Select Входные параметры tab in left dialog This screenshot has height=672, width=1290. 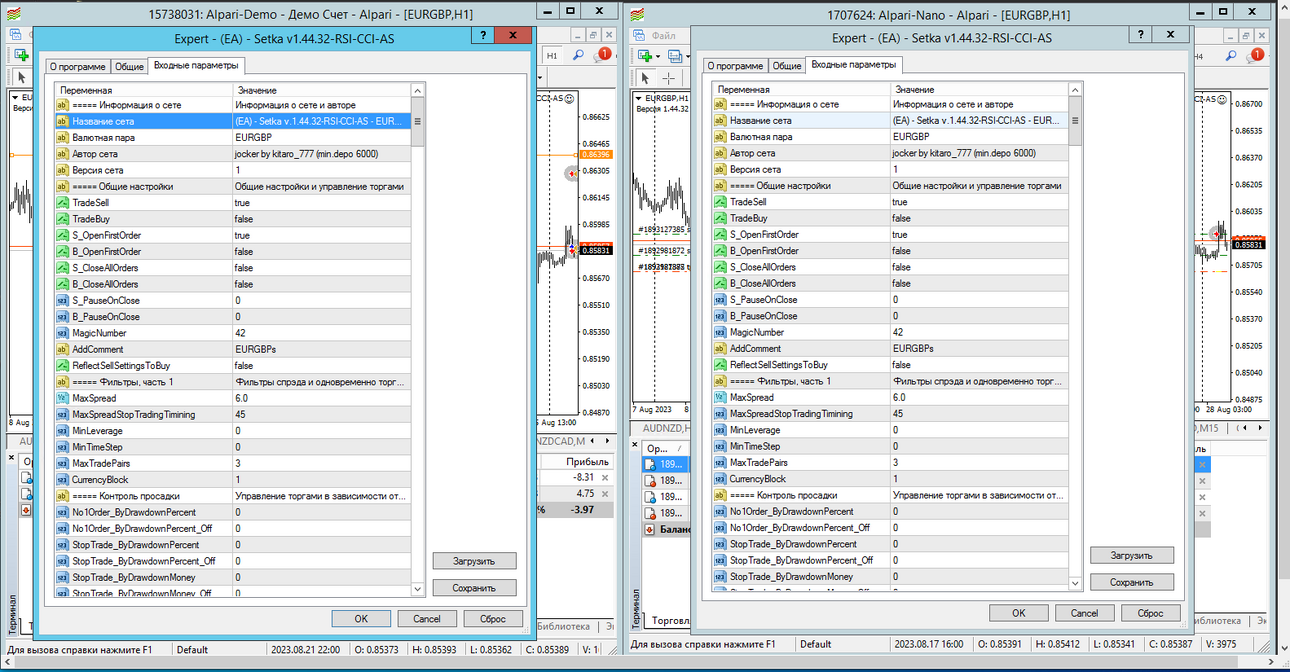click(196, 66)
